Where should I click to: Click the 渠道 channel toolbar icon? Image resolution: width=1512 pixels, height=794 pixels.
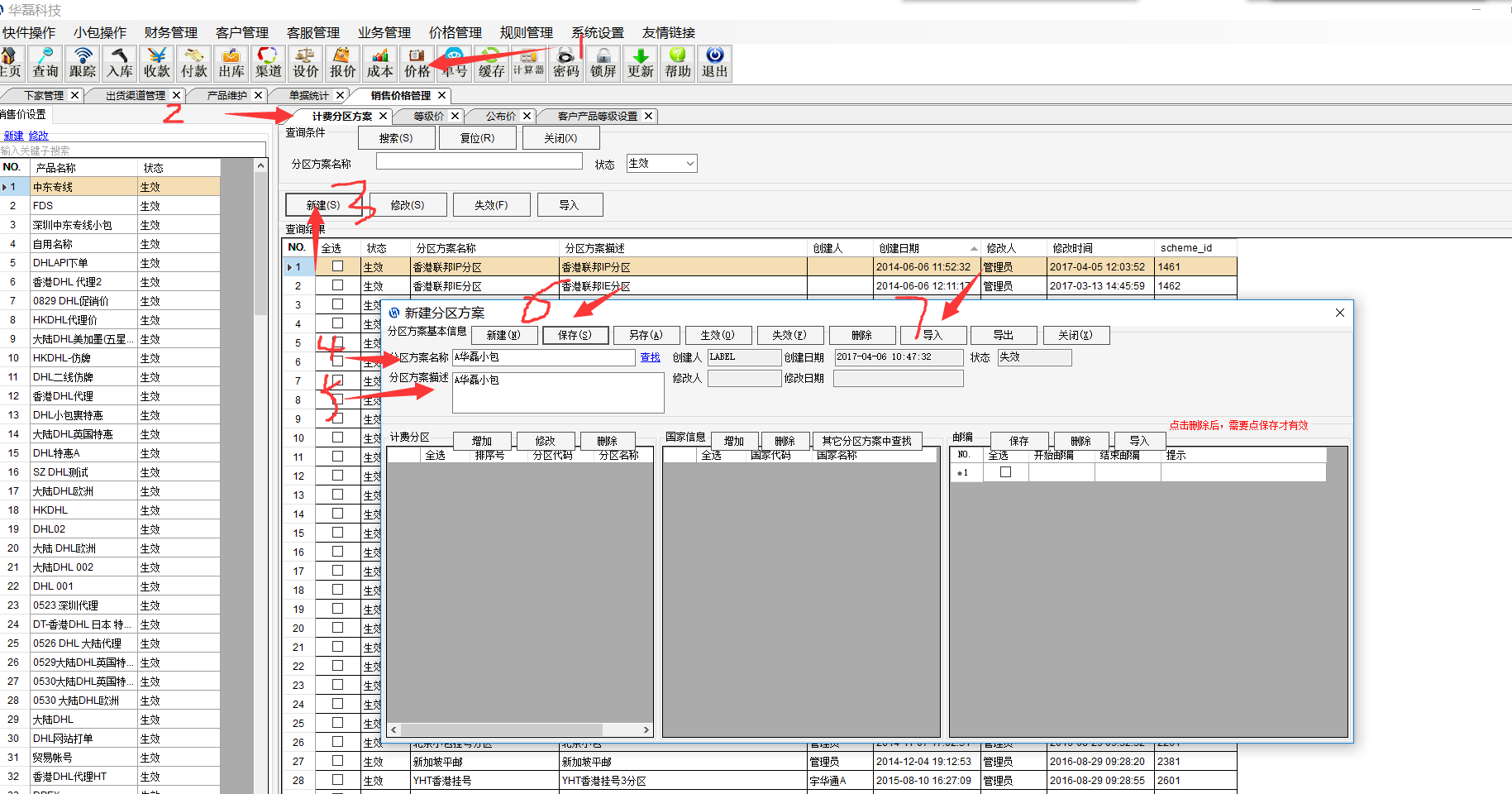269,63
